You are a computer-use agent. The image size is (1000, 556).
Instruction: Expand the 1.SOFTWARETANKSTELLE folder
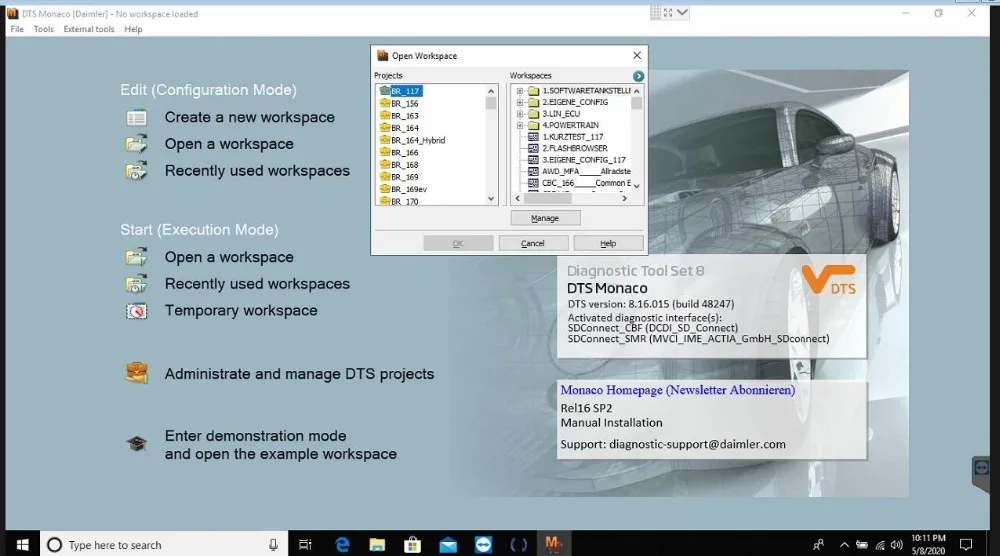tap(520, 91)
